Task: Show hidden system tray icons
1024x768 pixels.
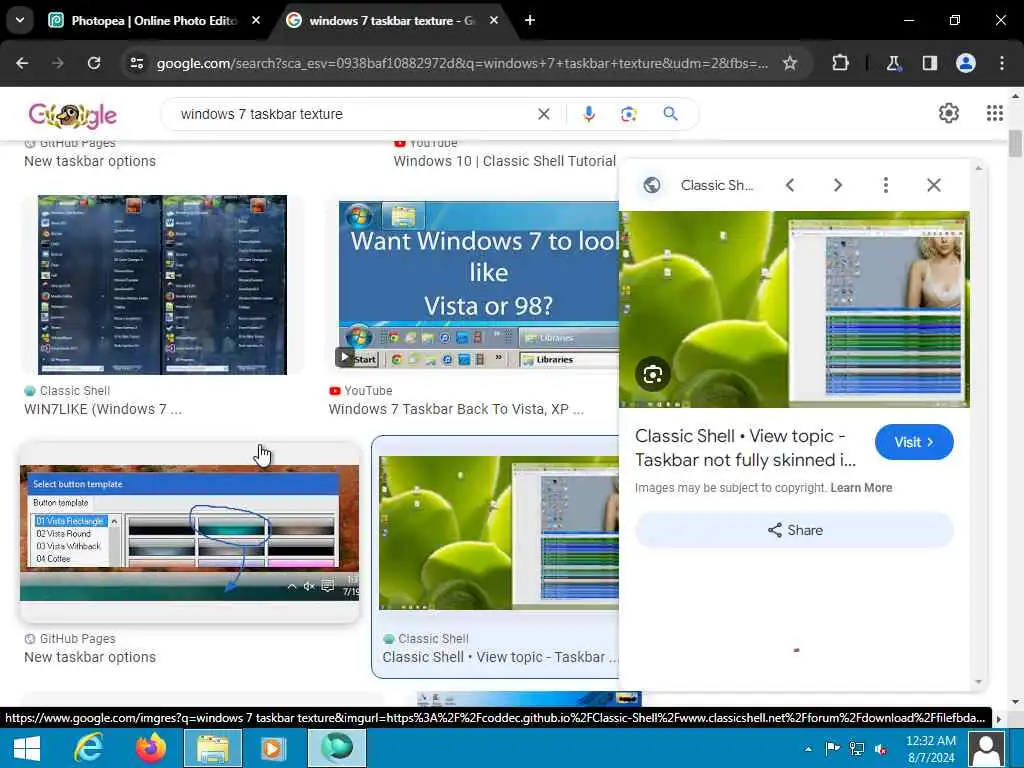Action: tap(808, 749)
